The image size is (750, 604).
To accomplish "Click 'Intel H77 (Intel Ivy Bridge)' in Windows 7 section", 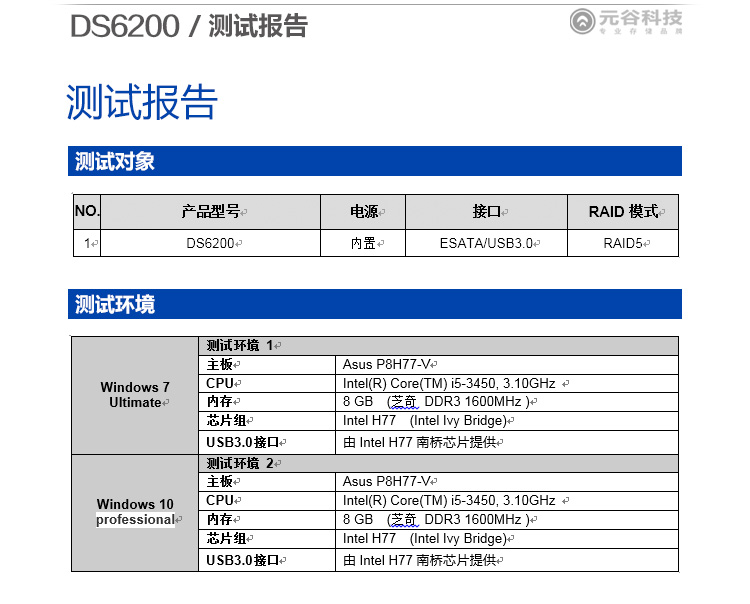I will tap(424, 421).
